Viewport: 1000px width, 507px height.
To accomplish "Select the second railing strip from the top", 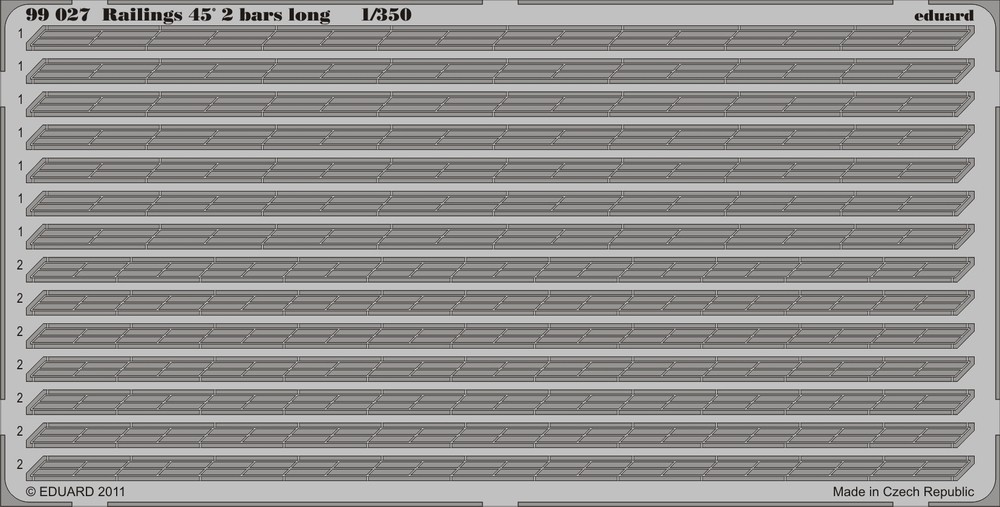I will click(x=500, y=71).
